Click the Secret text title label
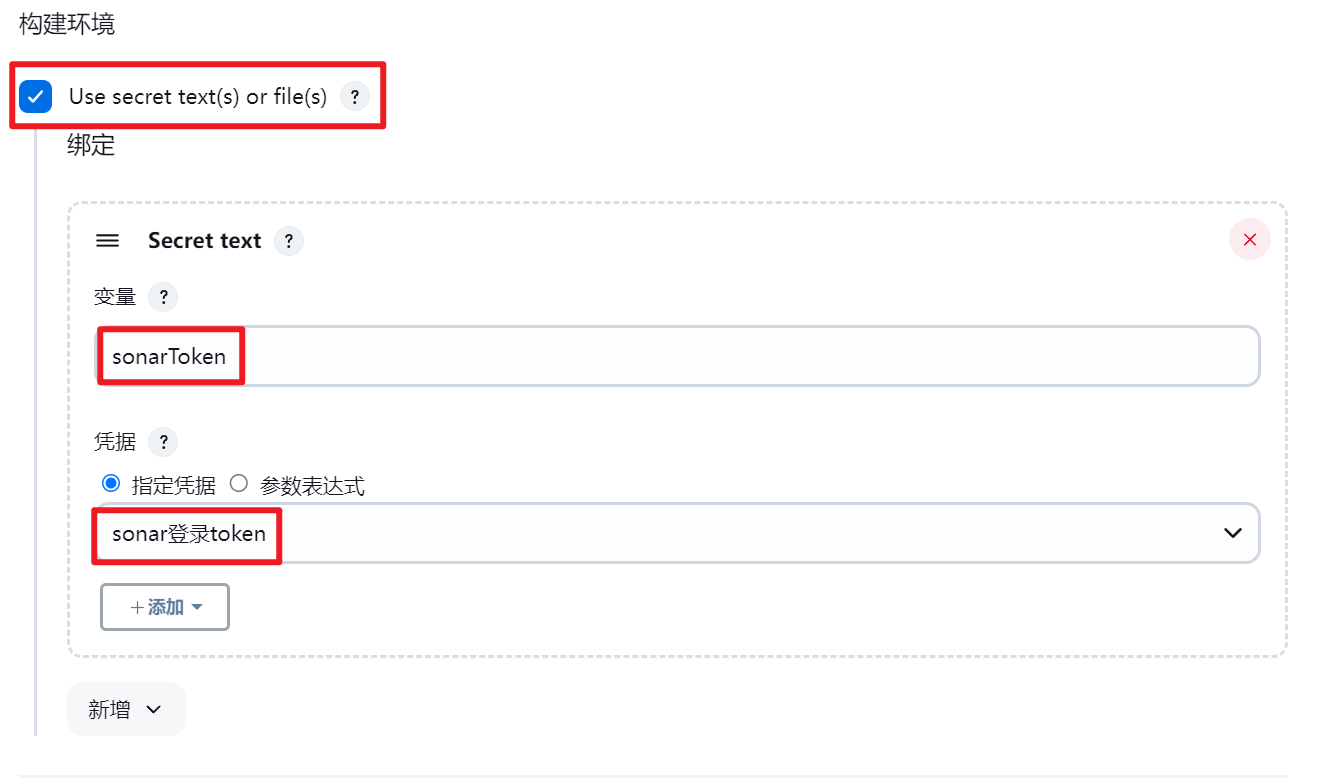Screen dimensions: 1318x784 [204, 241]
